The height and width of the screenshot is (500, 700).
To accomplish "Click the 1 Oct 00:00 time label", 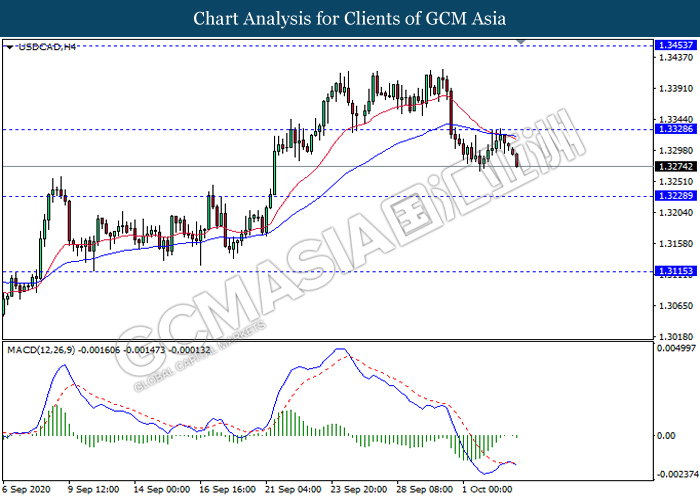I will click(487, 490).
